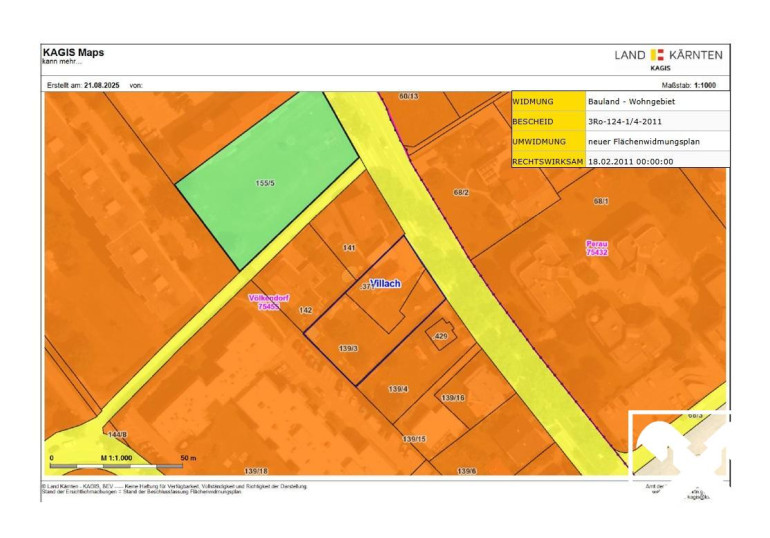Screen dimensions: 770x538
Task: Click the RECHTSWIRKSAM date value 18.02.2011
Action: coord(631,161)
